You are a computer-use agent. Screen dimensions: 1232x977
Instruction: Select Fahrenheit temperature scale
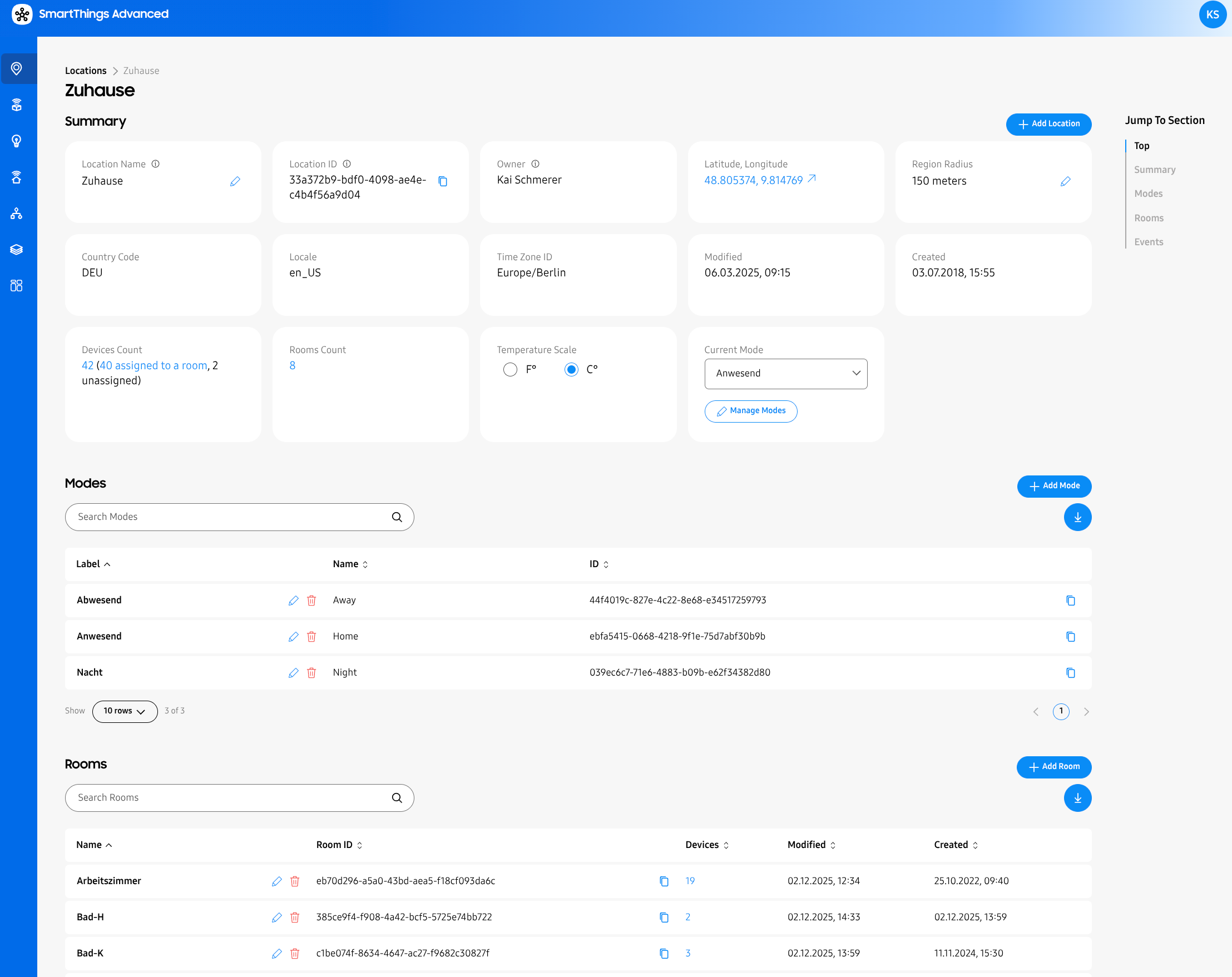tap(510, 370)
